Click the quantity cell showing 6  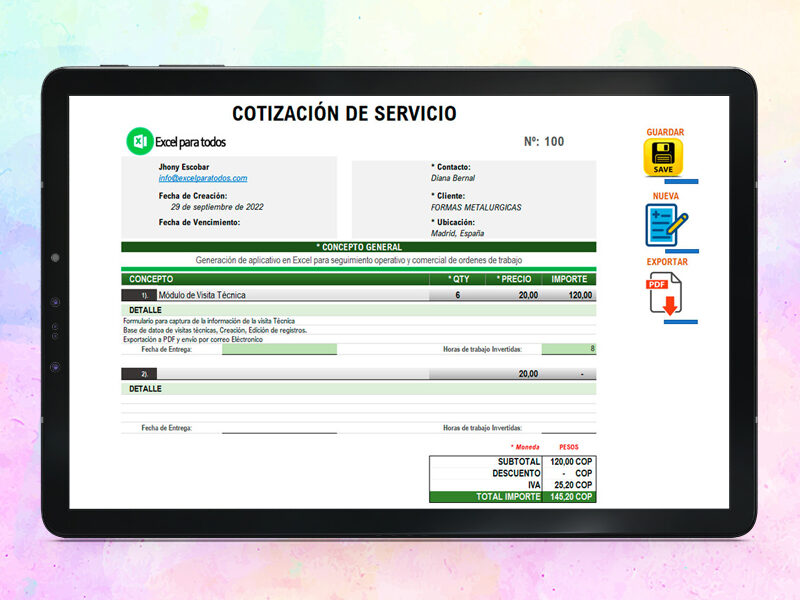coord(458,295)
